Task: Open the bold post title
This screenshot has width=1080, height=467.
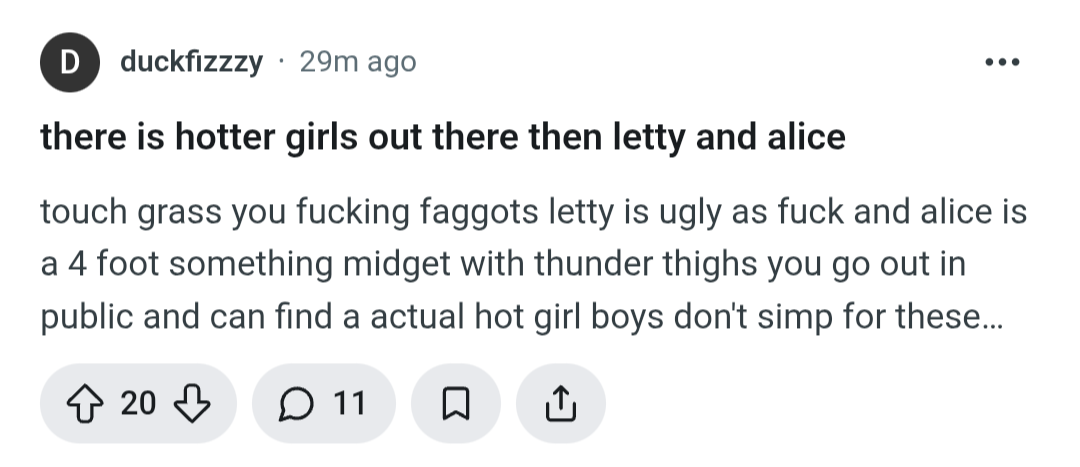Action: (442, 136)
